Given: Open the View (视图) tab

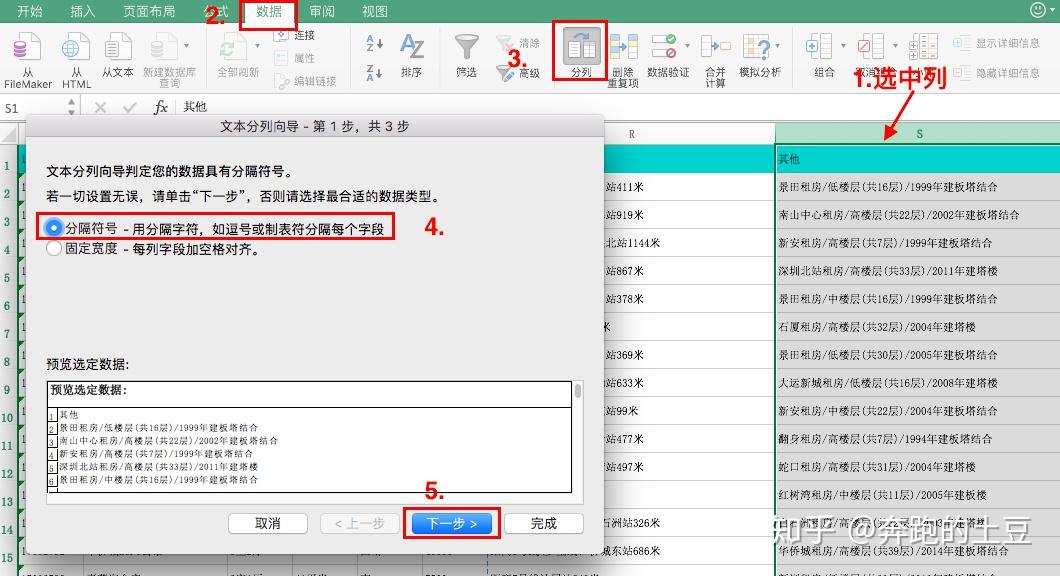Looking at the screenshot, I should click(375, 11).
